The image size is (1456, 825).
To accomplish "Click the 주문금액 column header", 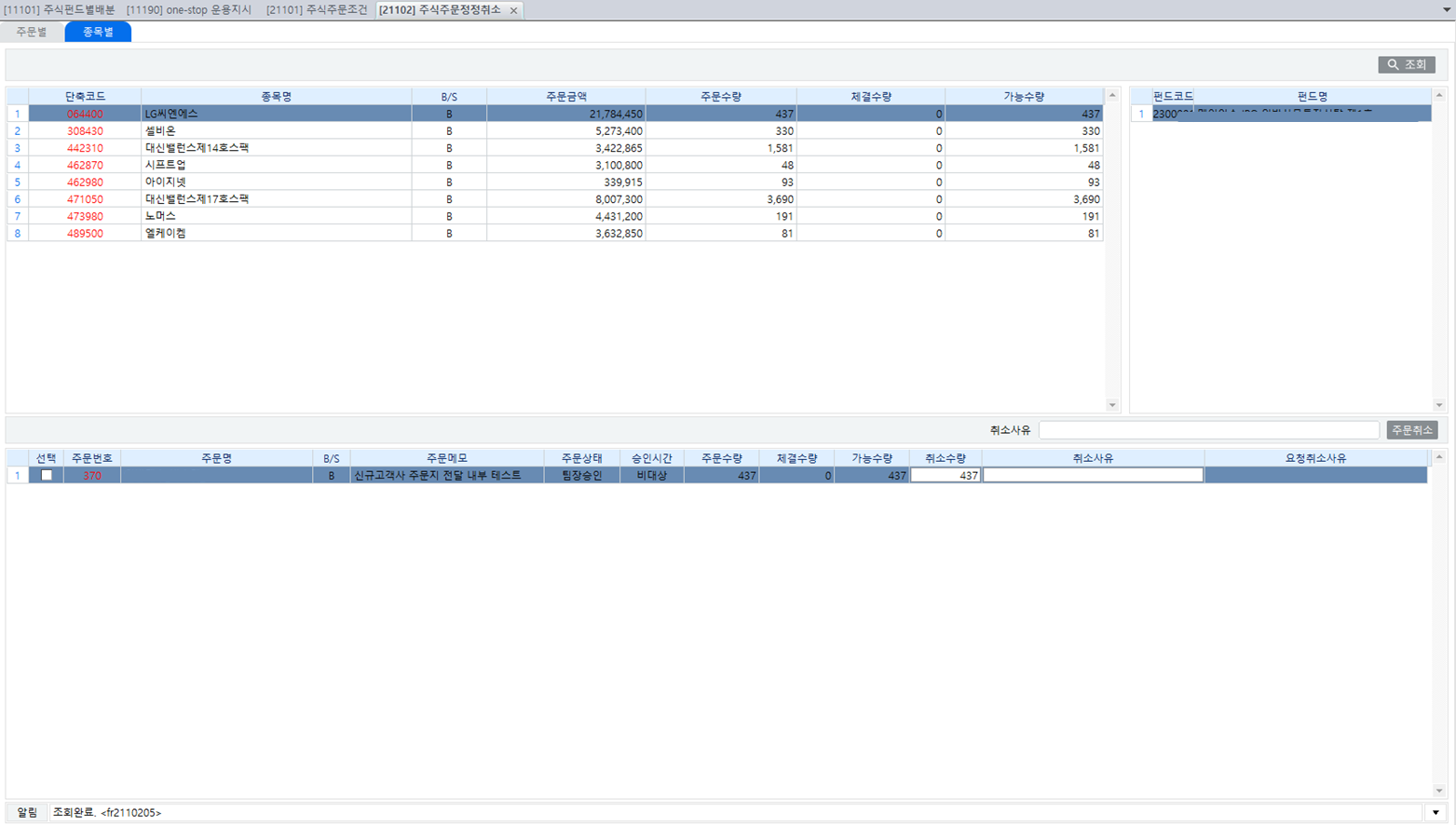I will coord(565,96).
